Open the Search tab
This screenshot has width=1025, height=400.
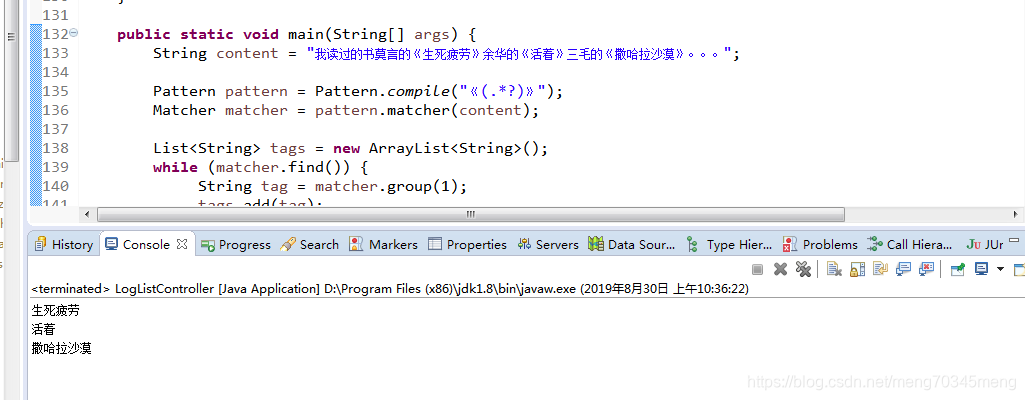coord(309,244)
